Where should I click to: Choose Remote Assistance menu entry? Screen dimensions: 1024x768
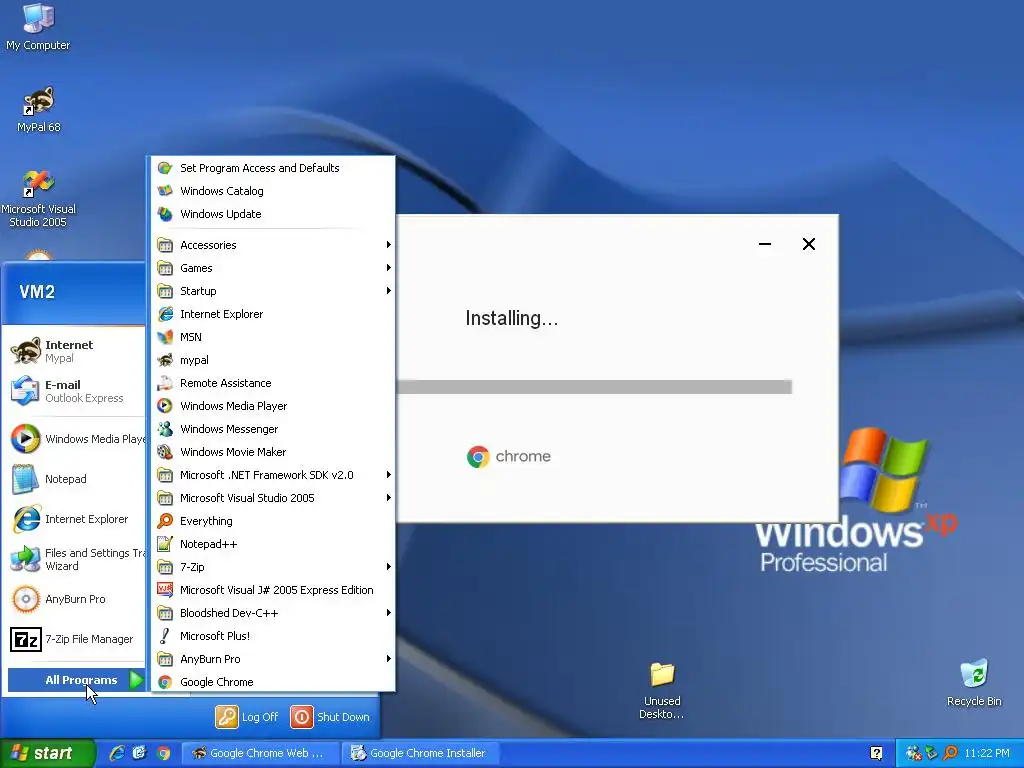click(273, 383)
